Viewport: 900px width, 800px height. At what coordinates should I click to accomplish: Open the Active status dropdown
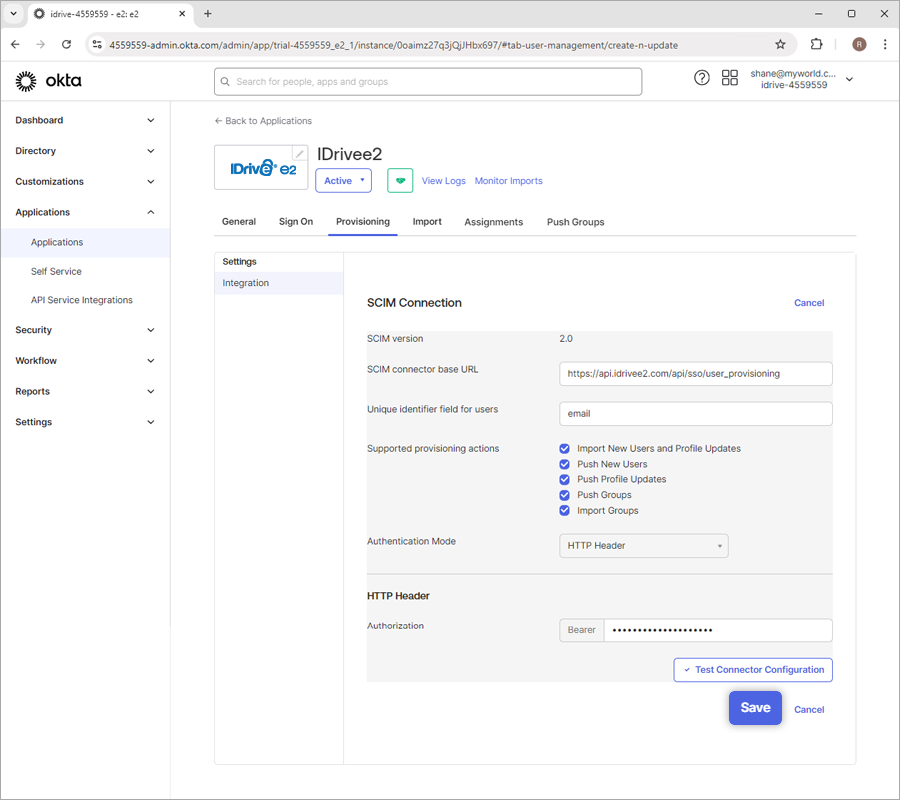pos(343,180)
